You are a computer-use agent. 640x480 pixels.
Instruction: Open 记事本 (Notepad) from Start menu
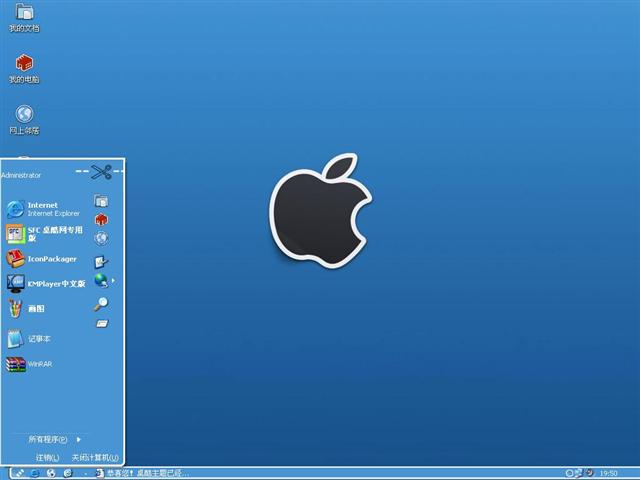coord(29,339)
